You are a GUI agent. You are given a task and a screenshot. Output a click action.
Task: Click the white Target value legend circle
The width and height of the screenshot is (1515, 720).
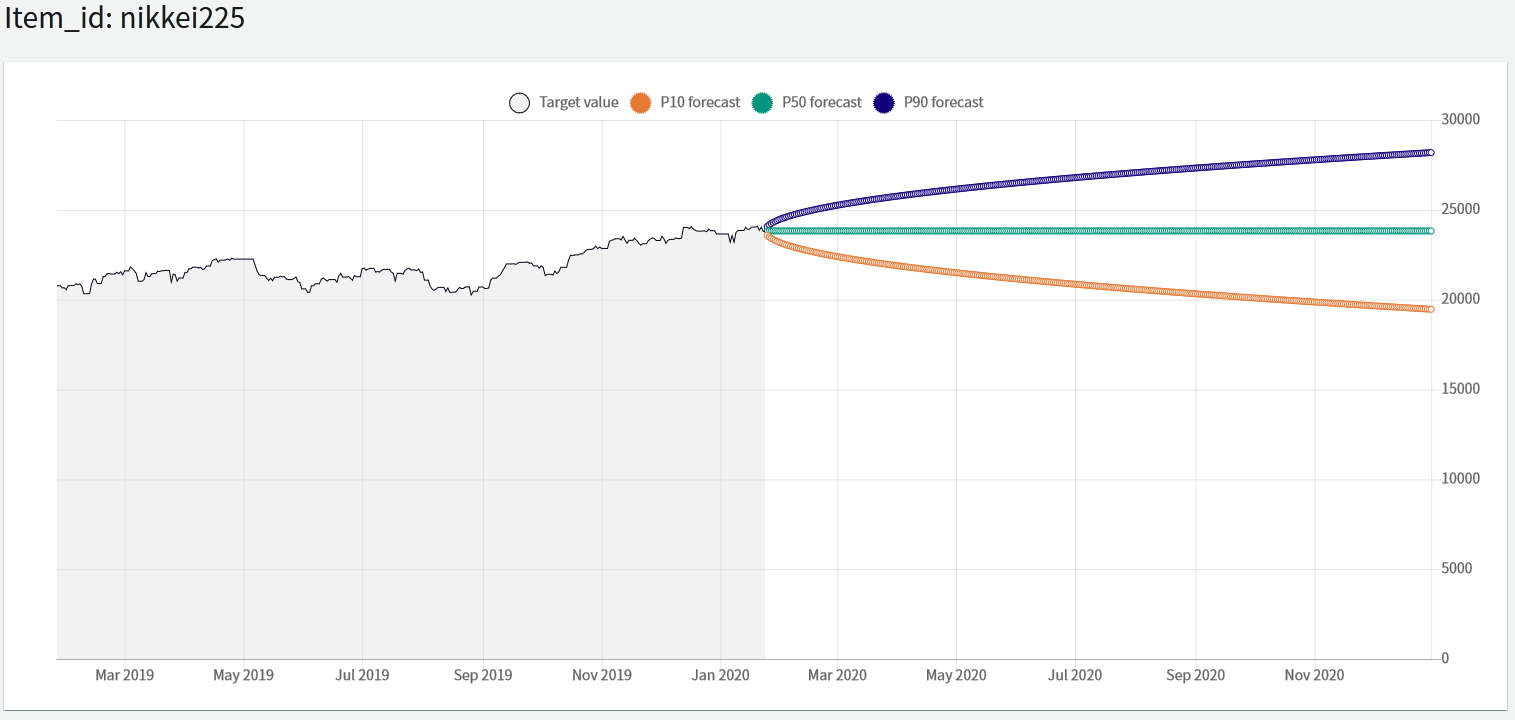pos(519,103)
